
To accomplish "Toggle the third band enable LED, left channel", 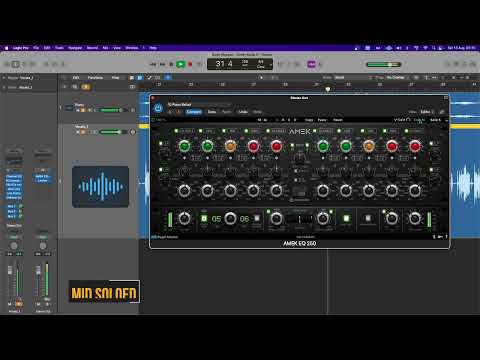I will (224, 131).
